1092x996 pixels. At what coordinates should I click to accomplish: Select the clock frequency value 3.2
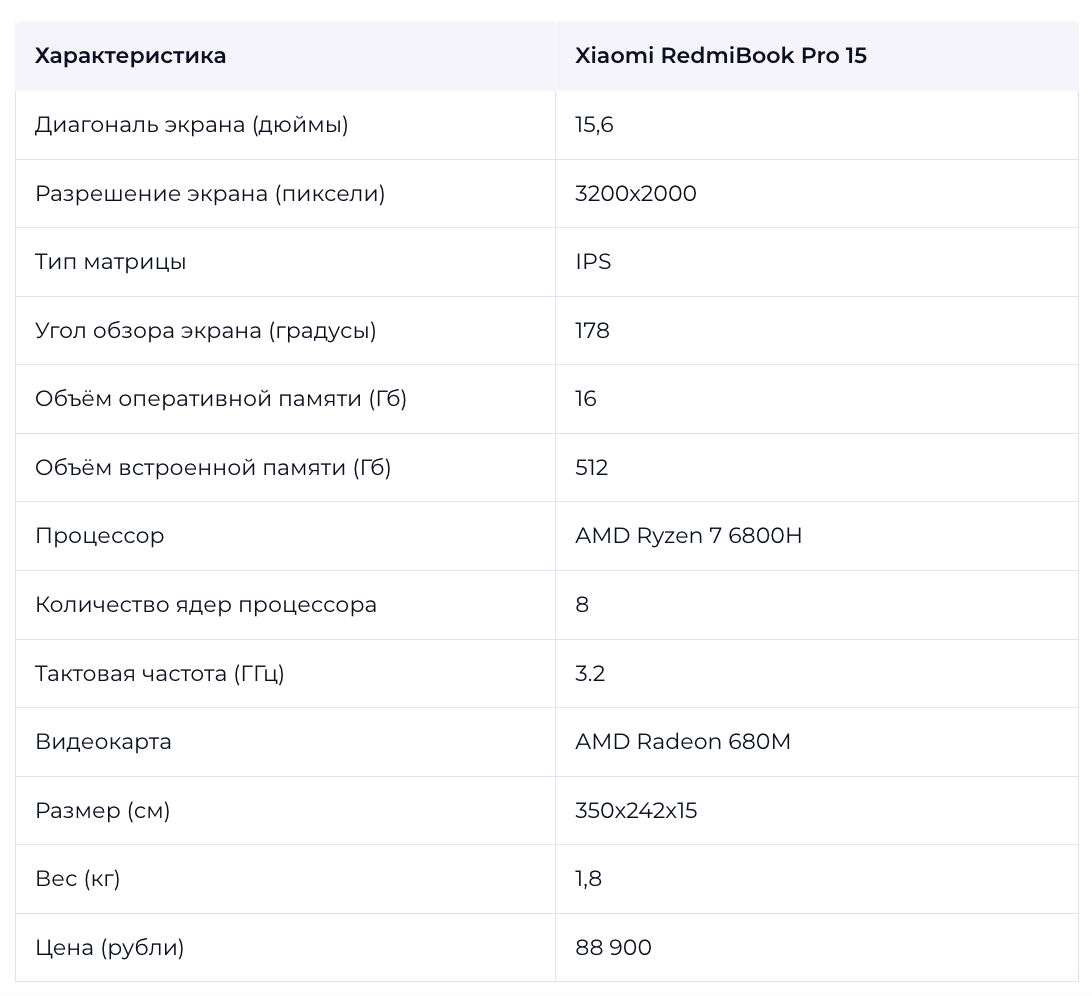[x=590, y=674]
